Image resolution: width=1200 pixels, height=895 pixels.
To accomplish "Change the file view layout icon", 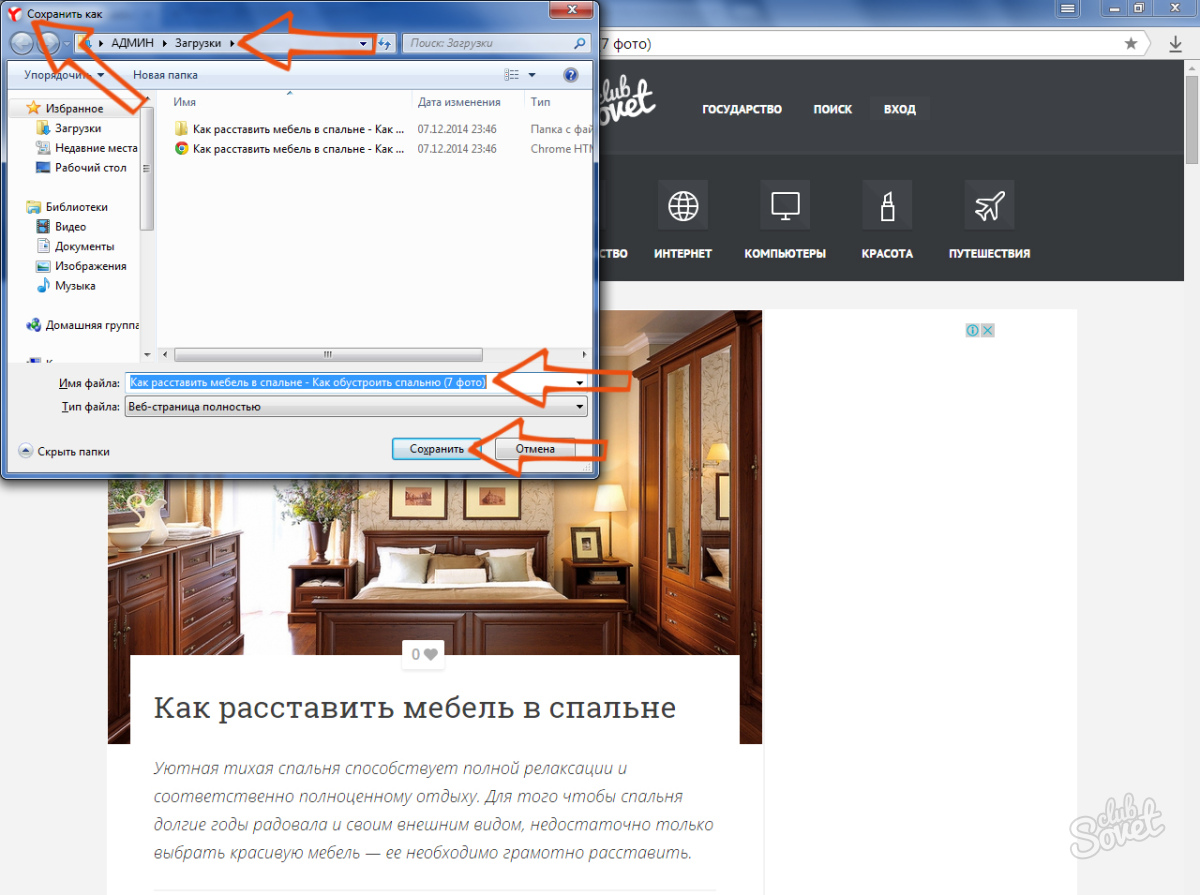I will 512,75.
